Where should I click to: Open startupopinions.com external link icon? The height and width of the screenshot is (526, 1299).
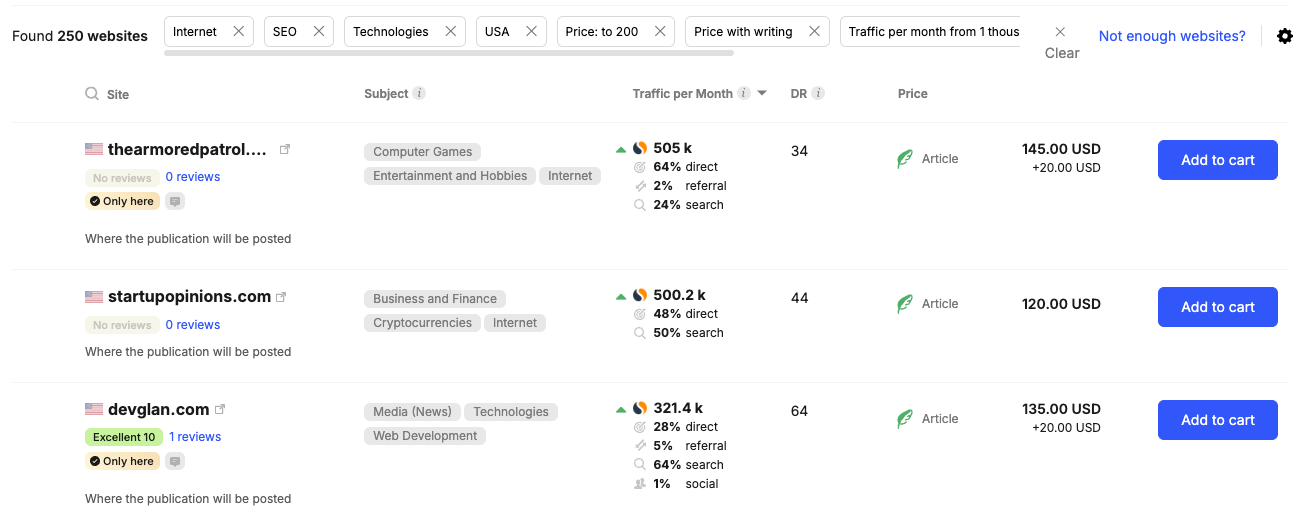(281, 297)
